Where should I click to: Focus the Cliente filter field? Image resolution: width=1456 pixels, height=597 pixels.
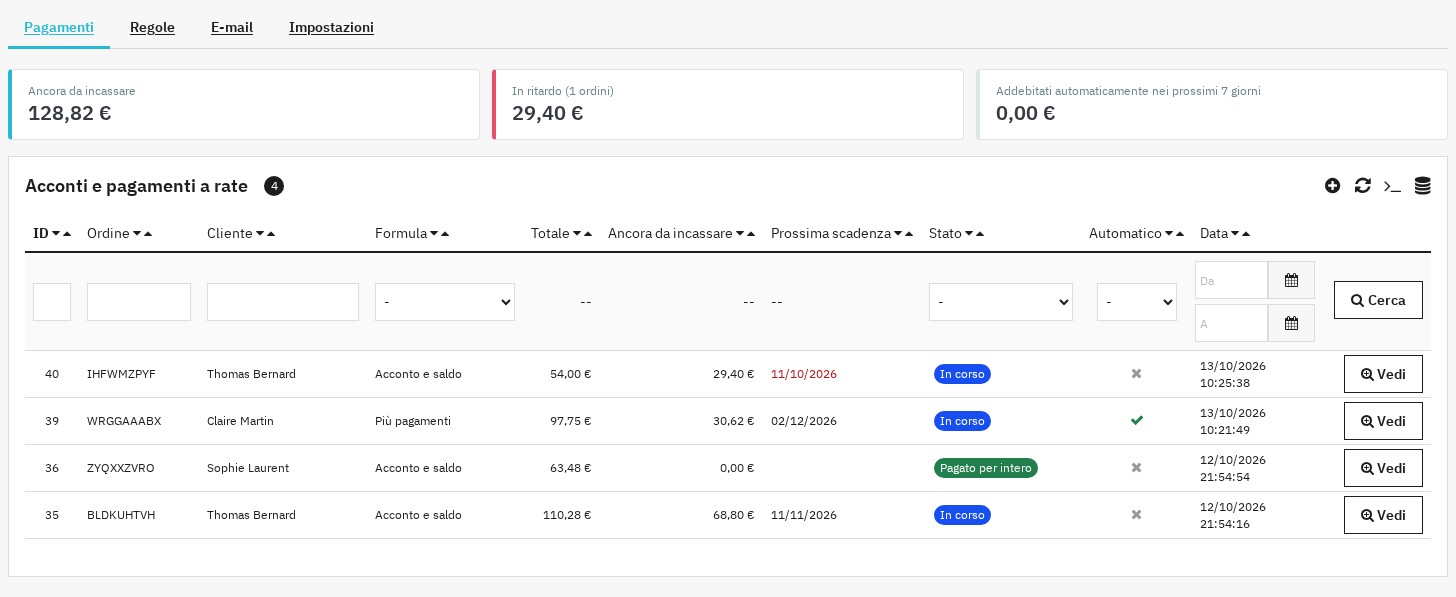click(x=283, y=302)
